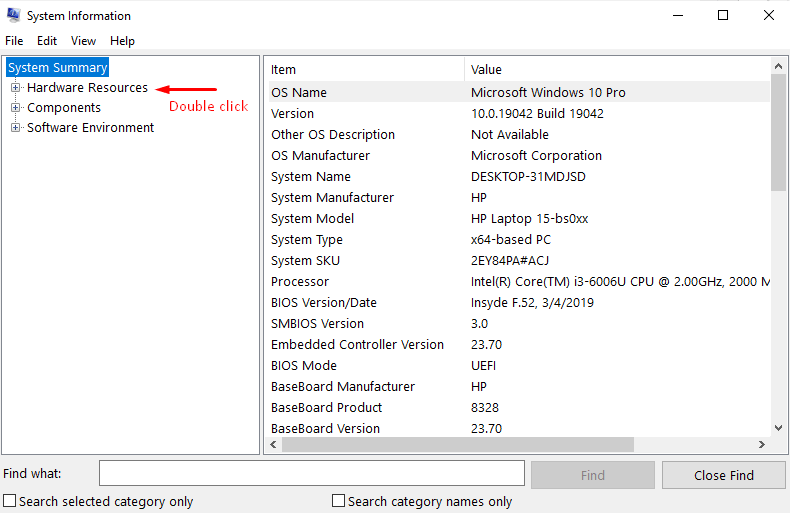Click the SMBIOS Version item
The width and height of the screenshot is (790, 513).
tap(317, 324)
